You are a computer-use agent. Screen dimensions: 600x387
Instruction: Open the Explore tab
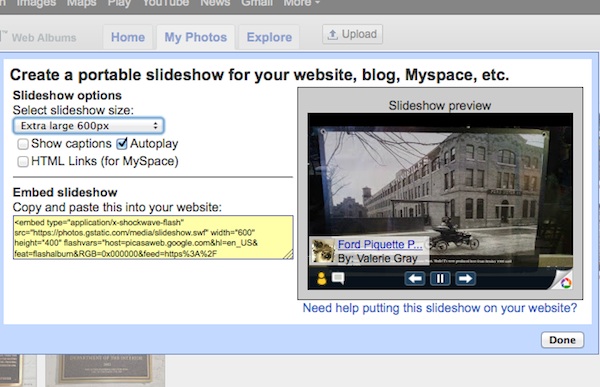[269, 37]
